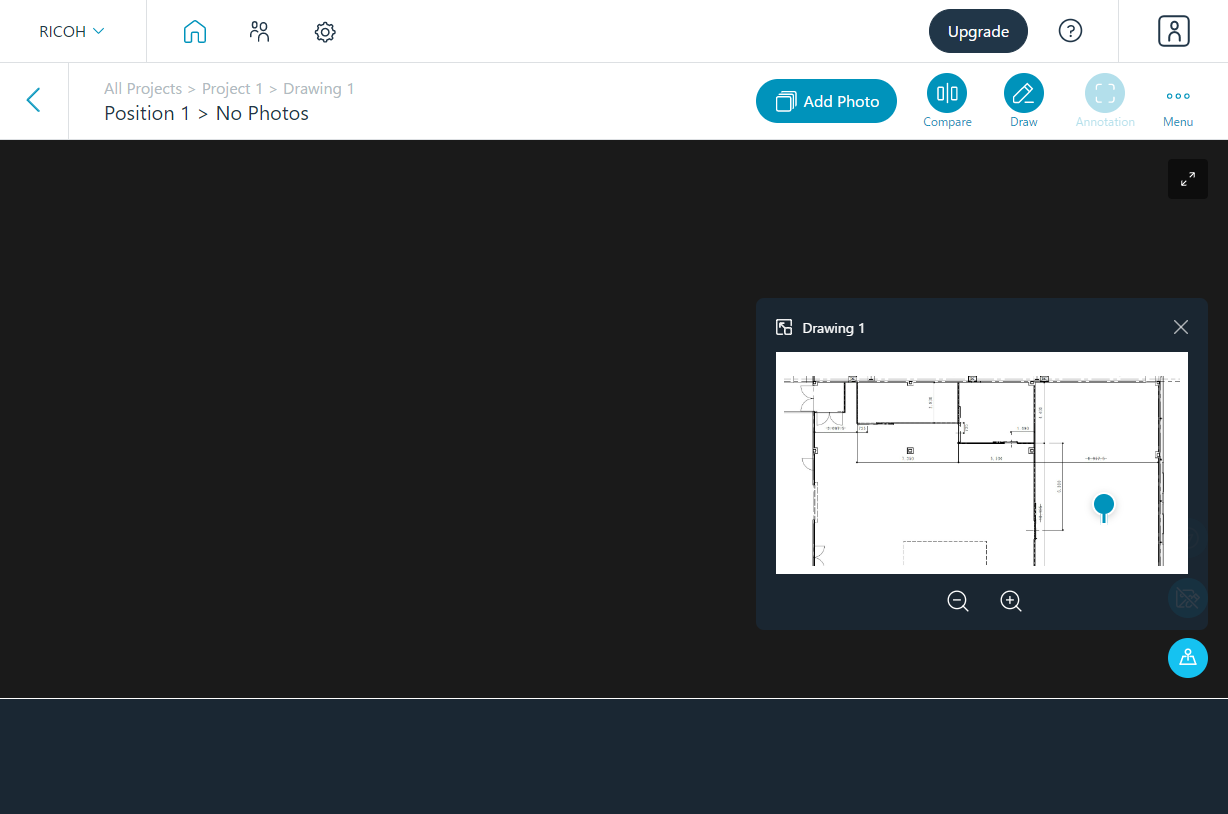1228x814 pixels.
Task: Zoom in the drawing map
Action: [1011, 601]
